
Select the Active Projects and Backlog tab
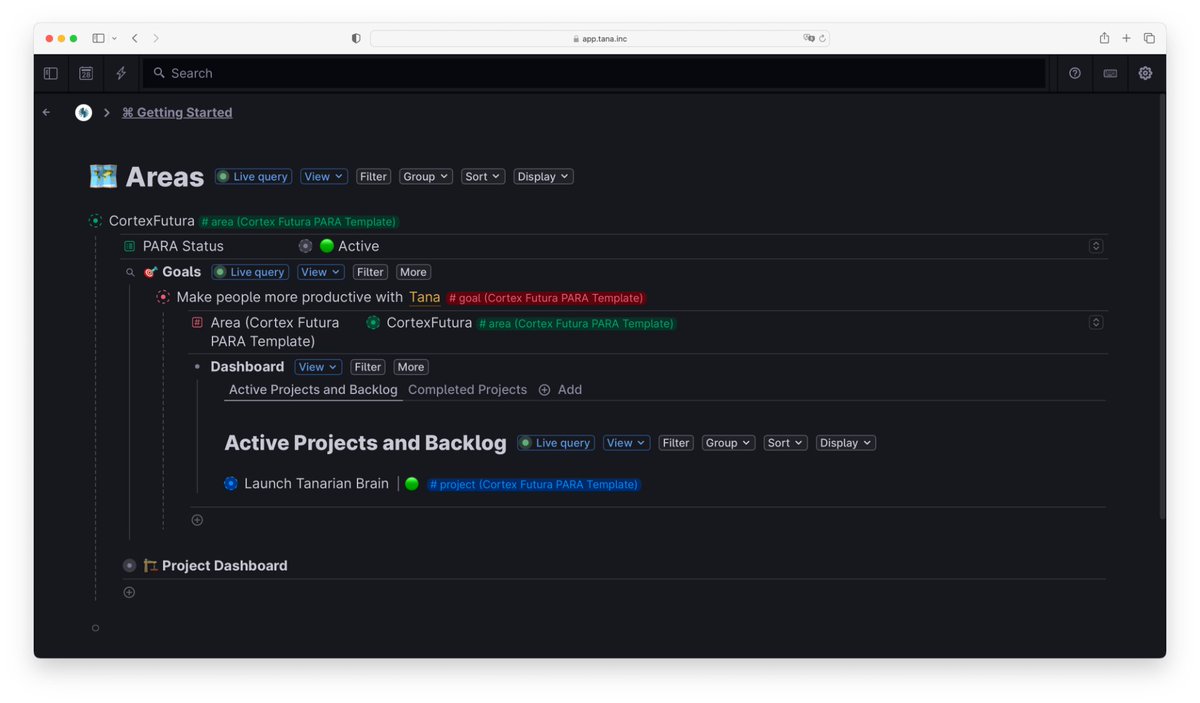313,390
